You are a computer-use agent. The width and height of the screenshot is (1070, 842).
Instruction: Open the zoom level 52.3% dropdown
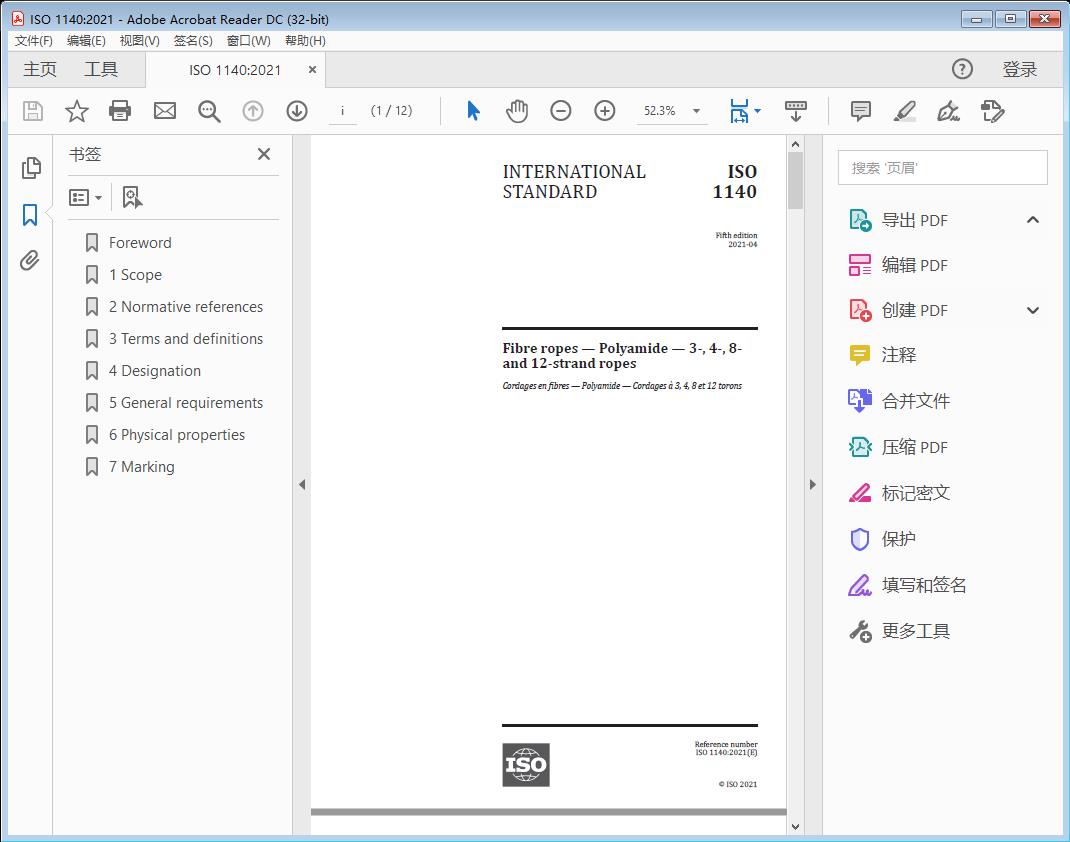pos(696,111)
